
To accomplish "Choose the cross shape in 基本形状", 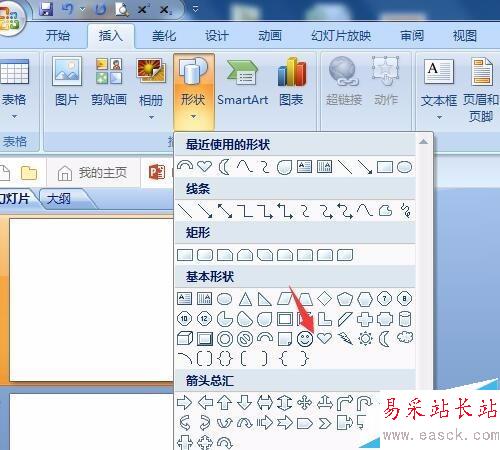I will (365, 319).
